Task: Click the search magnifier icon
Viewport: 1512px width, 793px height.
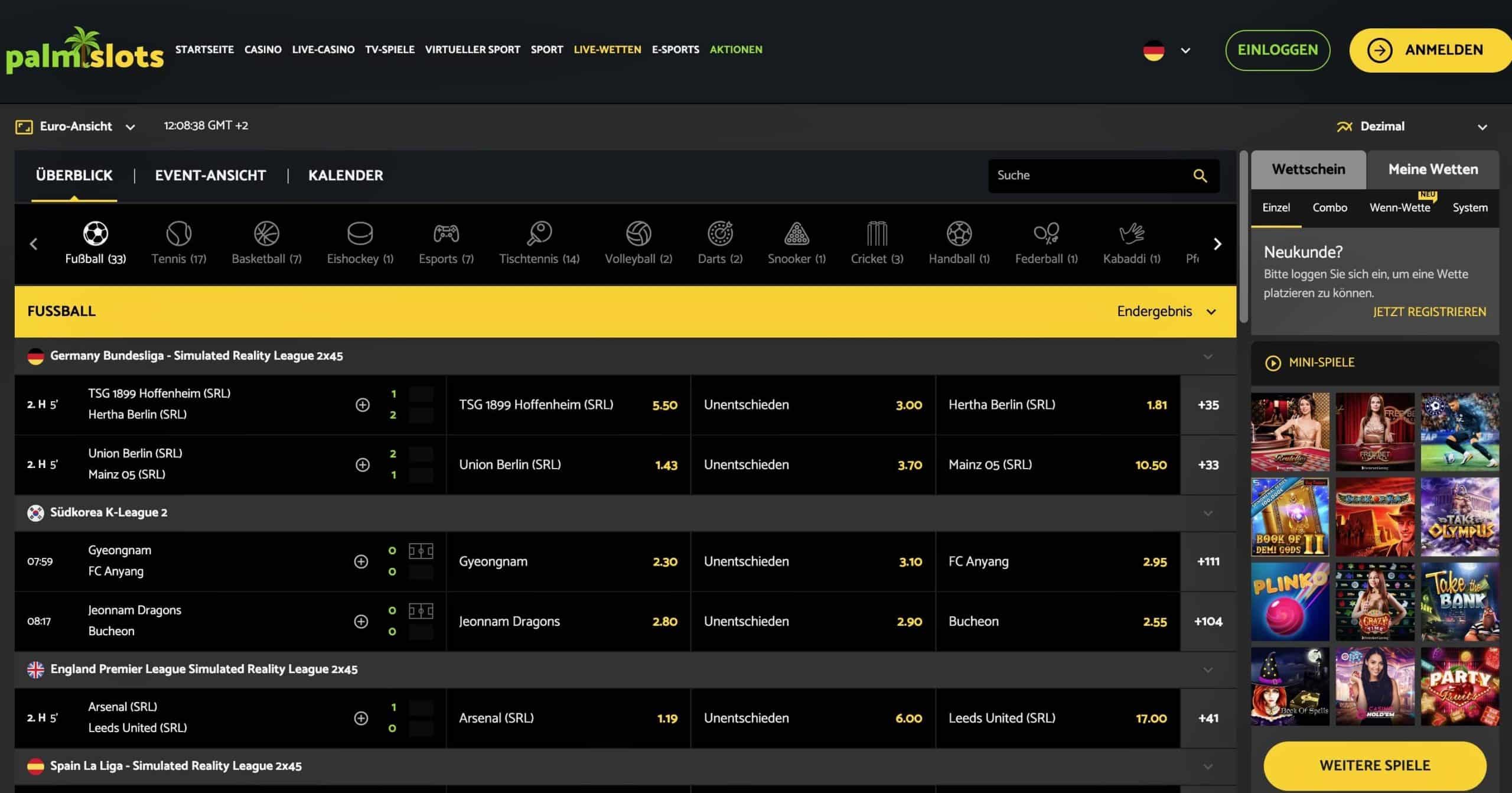Action: coord(1200,175)
